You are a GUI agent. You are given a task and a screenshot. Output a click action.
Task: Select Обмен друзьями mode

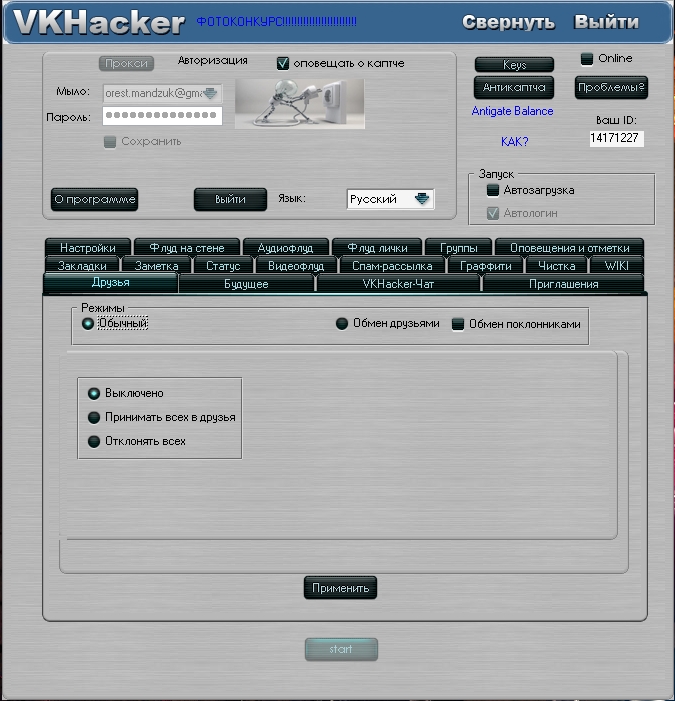click(x=342, y=323)
